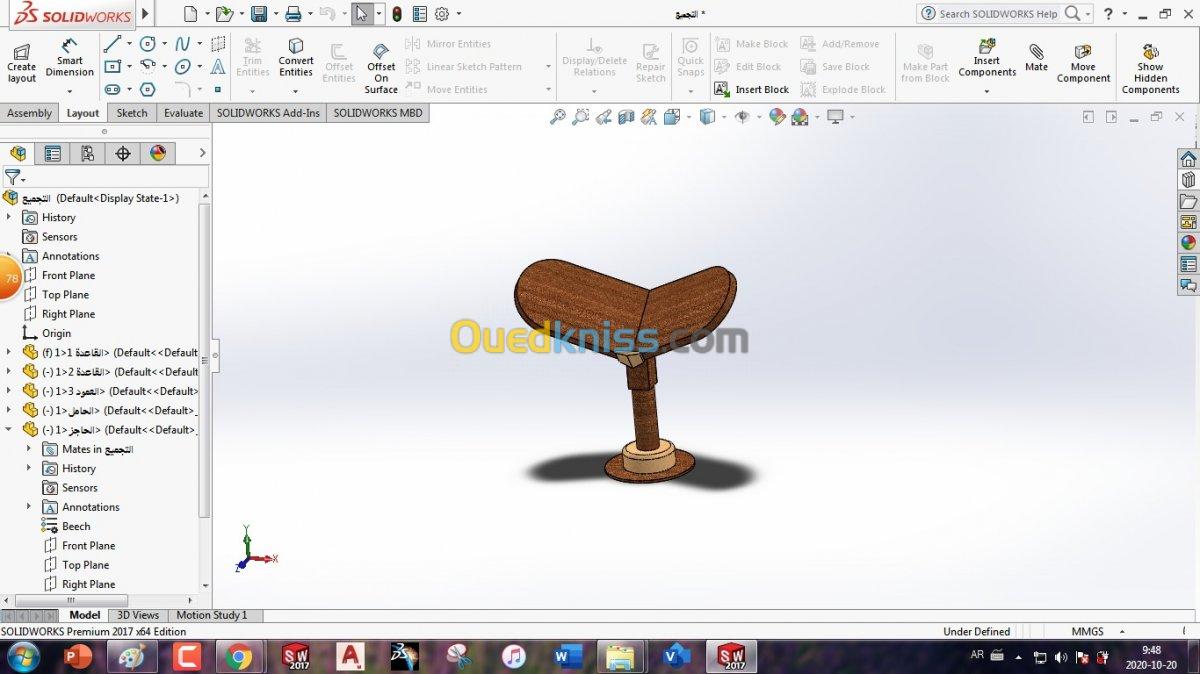The image size is (1200, 674).
Task: Open the DisplayManager tab icon
Action: point(158,153)
